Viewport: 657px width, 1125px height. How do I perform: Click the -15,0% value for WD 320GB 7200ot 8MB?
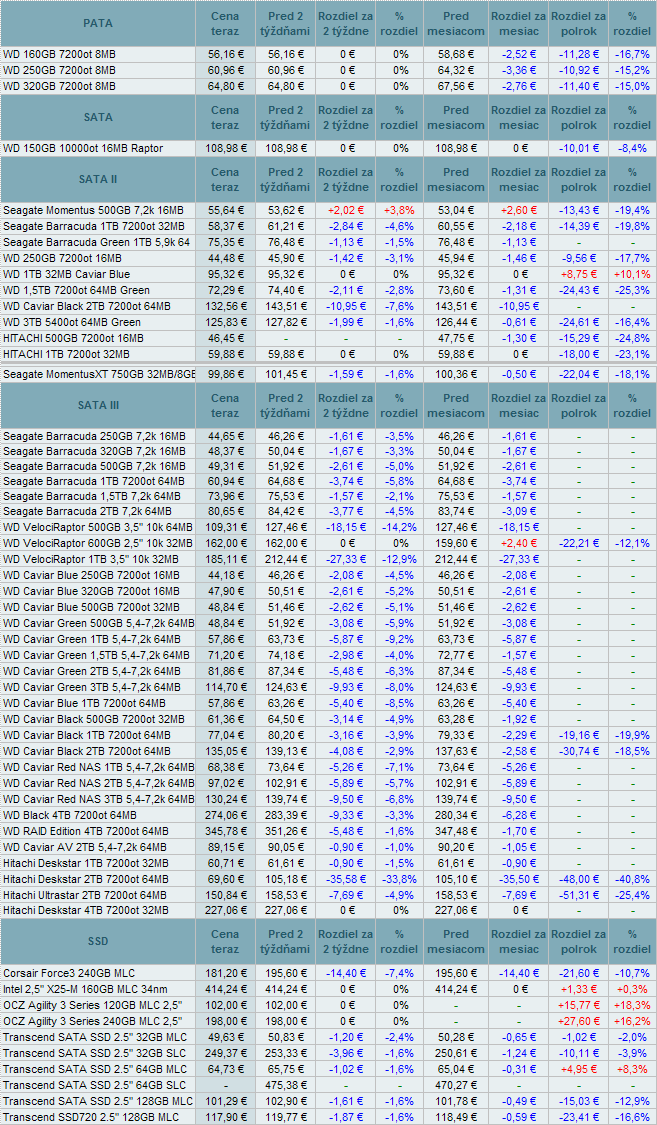coord(633,86)
